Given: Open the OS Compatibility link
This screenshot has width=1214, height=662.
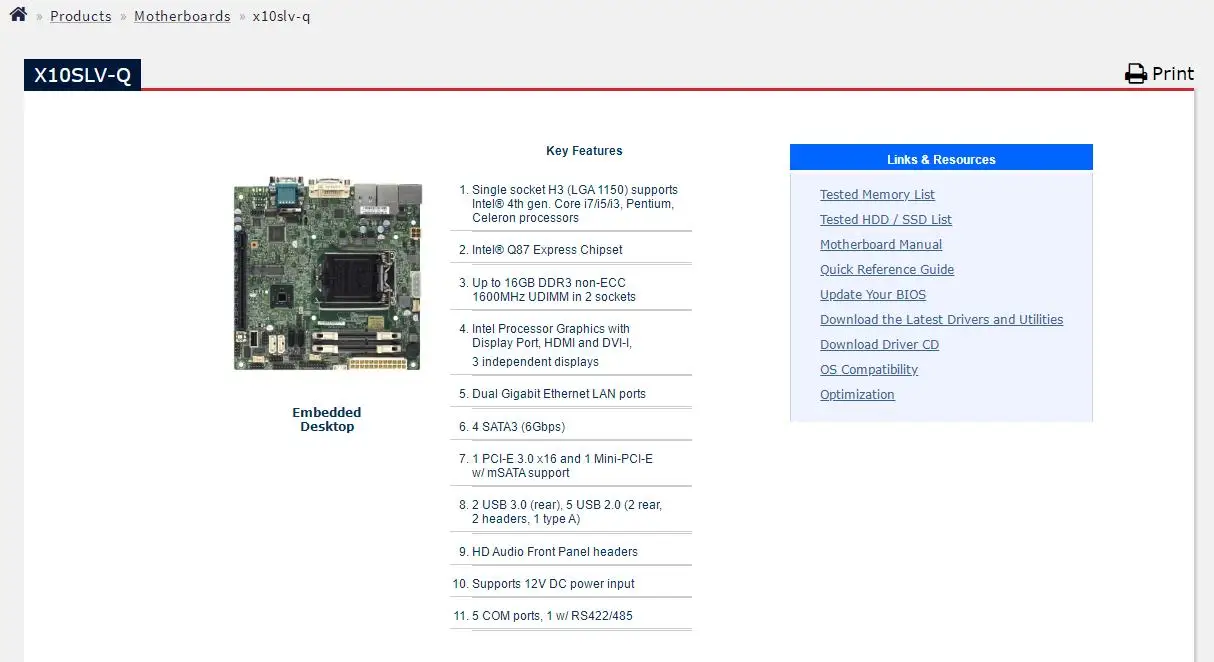Looking at the screenshot, I should pos(869,370).
